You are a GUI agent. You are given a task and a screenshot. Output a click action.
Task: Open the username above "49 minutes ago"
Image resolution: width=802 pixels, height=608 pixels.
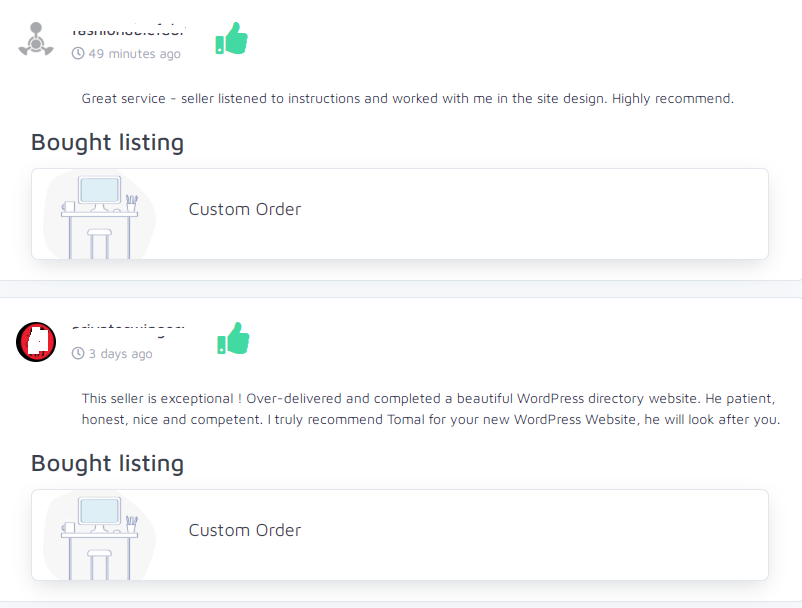click(128, 31)
